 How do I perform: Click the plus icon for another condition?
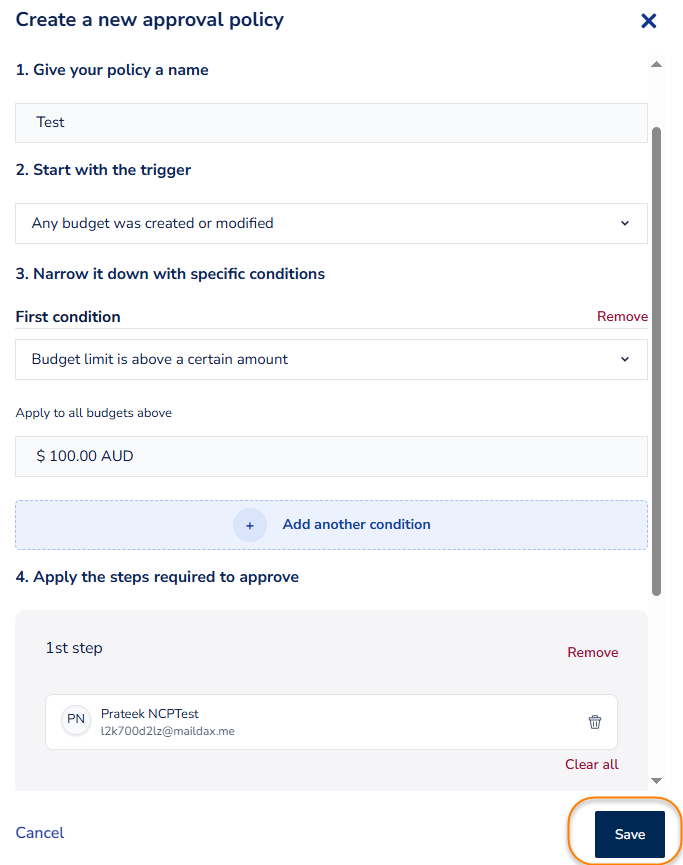pos(250,525)
